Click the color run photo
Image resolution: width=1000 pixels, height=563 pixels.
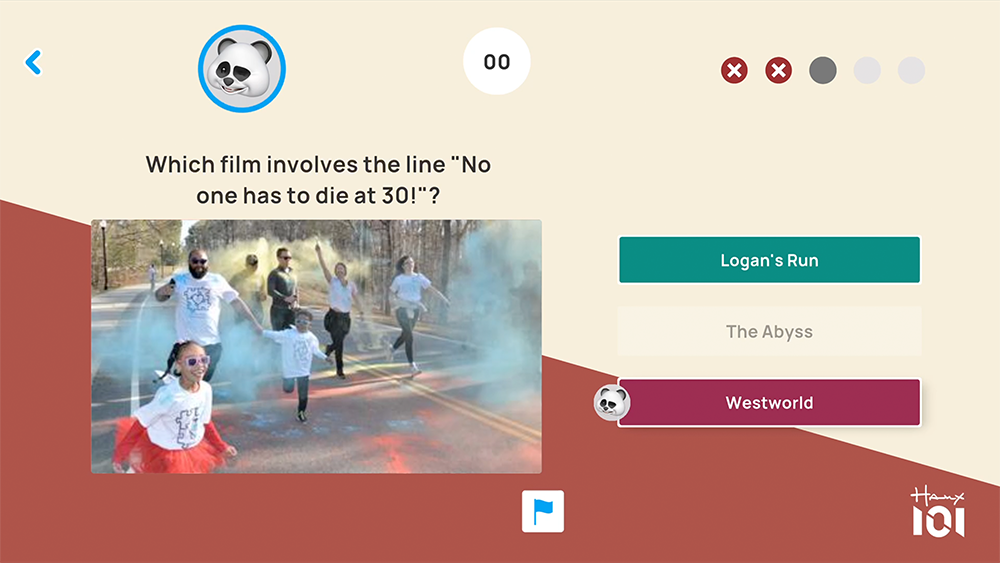[316, 346]
